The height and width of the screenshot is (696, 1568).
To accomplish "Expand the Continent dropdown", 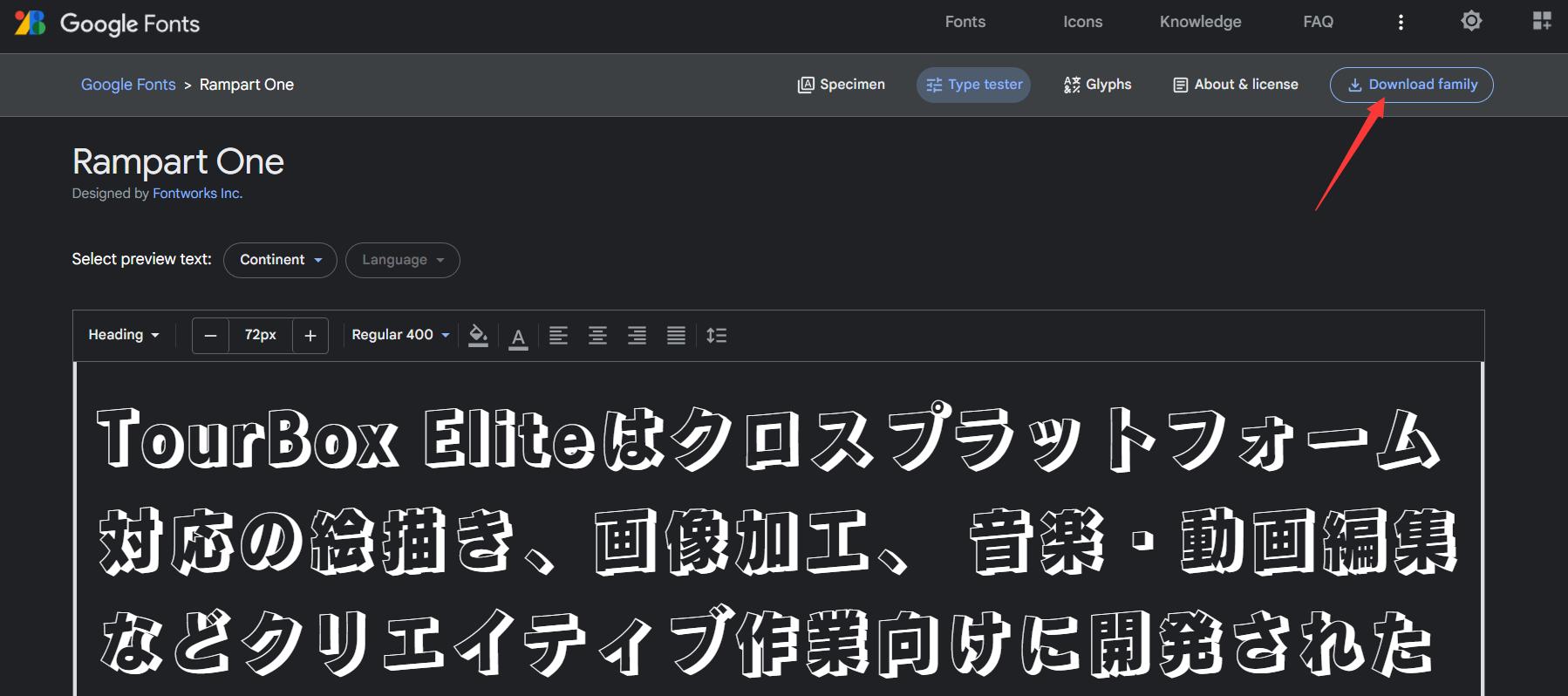I will point(280,260).
